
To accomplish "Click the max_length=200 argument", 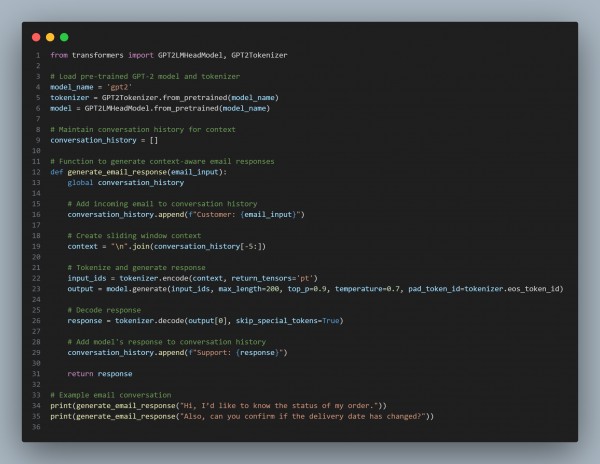I will pos(249,289).
